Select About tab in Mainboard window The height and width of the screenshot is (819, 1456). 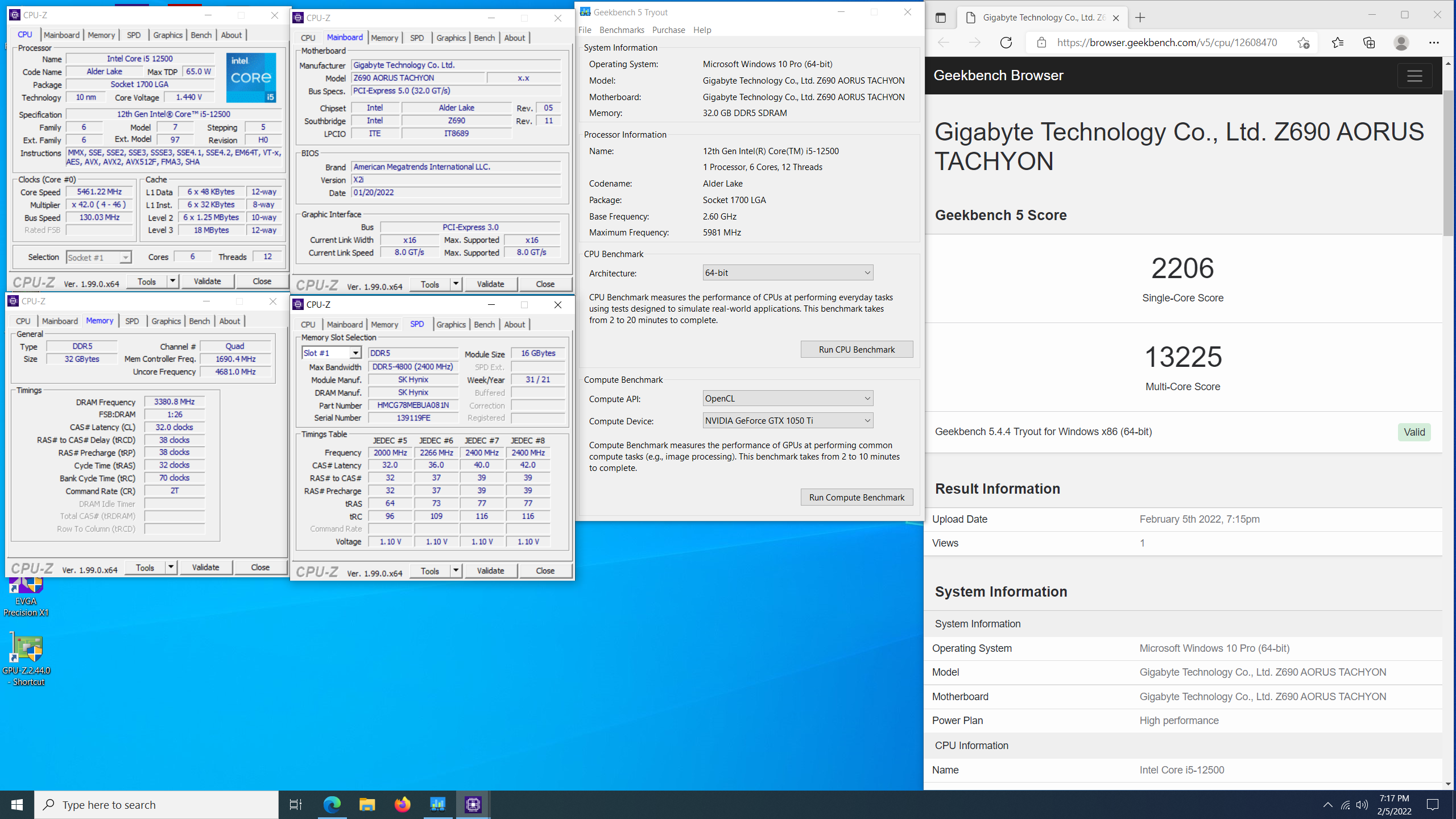pos(515,38)
